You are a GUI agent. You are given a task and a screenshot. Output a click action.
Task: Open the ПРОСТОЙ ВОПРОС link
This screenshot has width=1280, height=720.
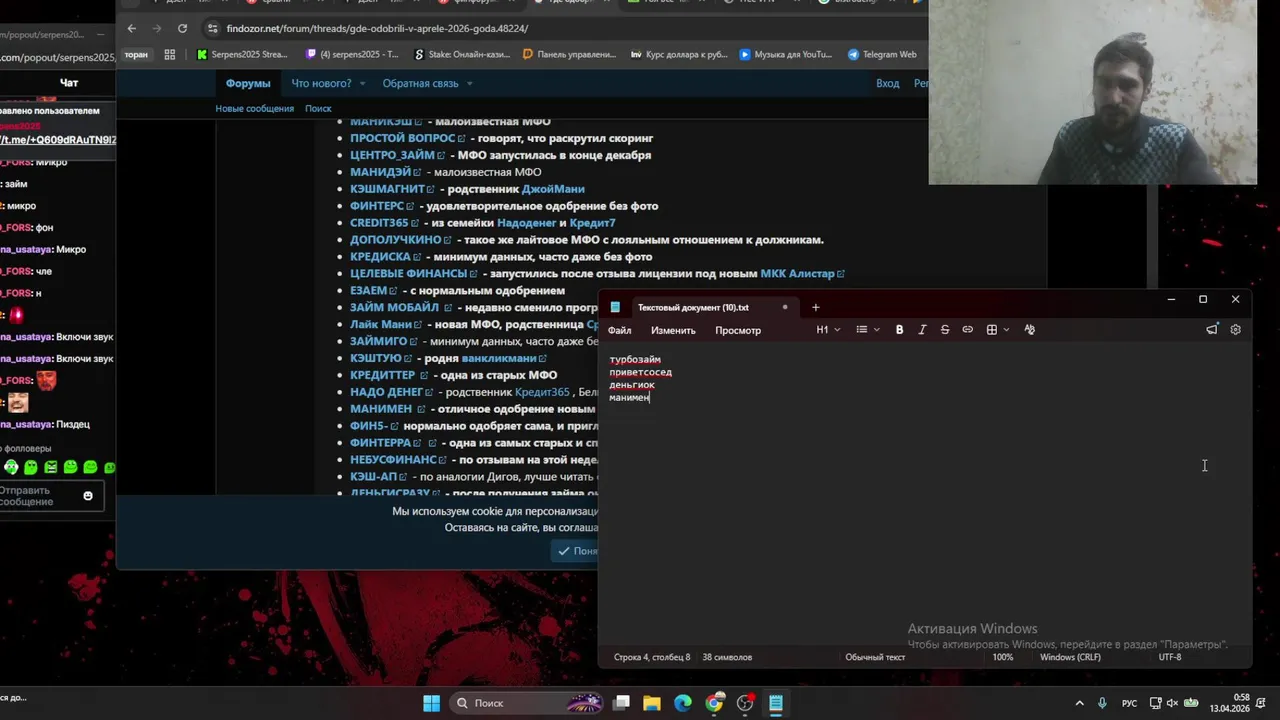(408, 138)
